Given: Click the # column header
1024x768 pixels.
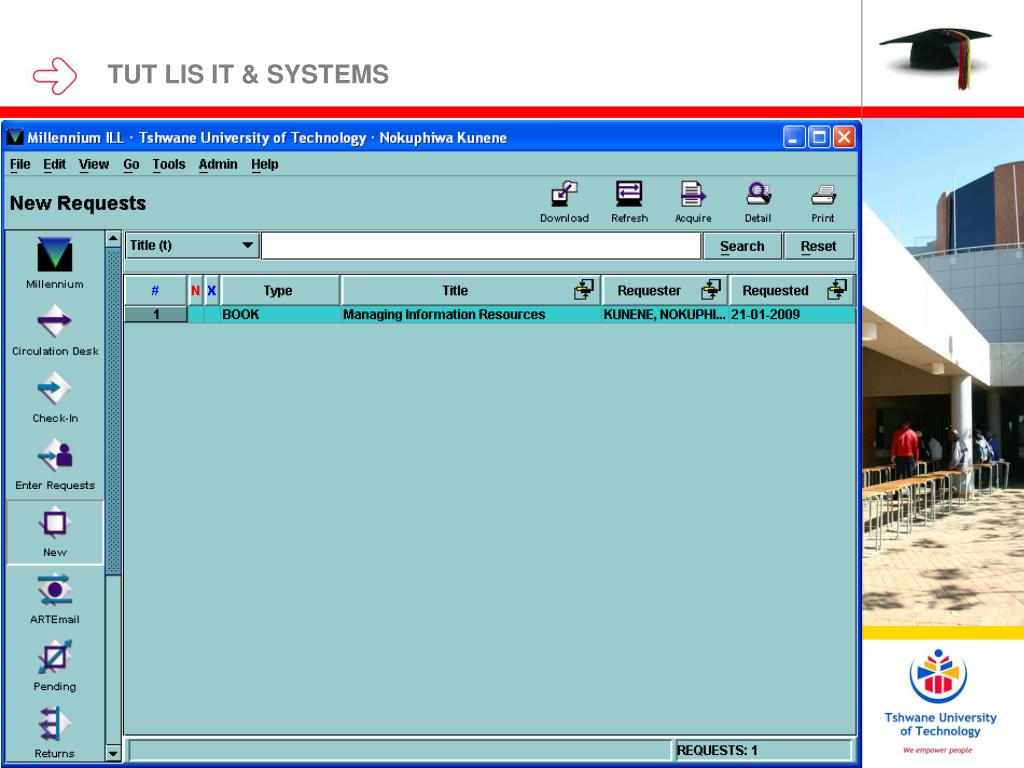Looking at the screenshot, I should [x=155, y=291].
